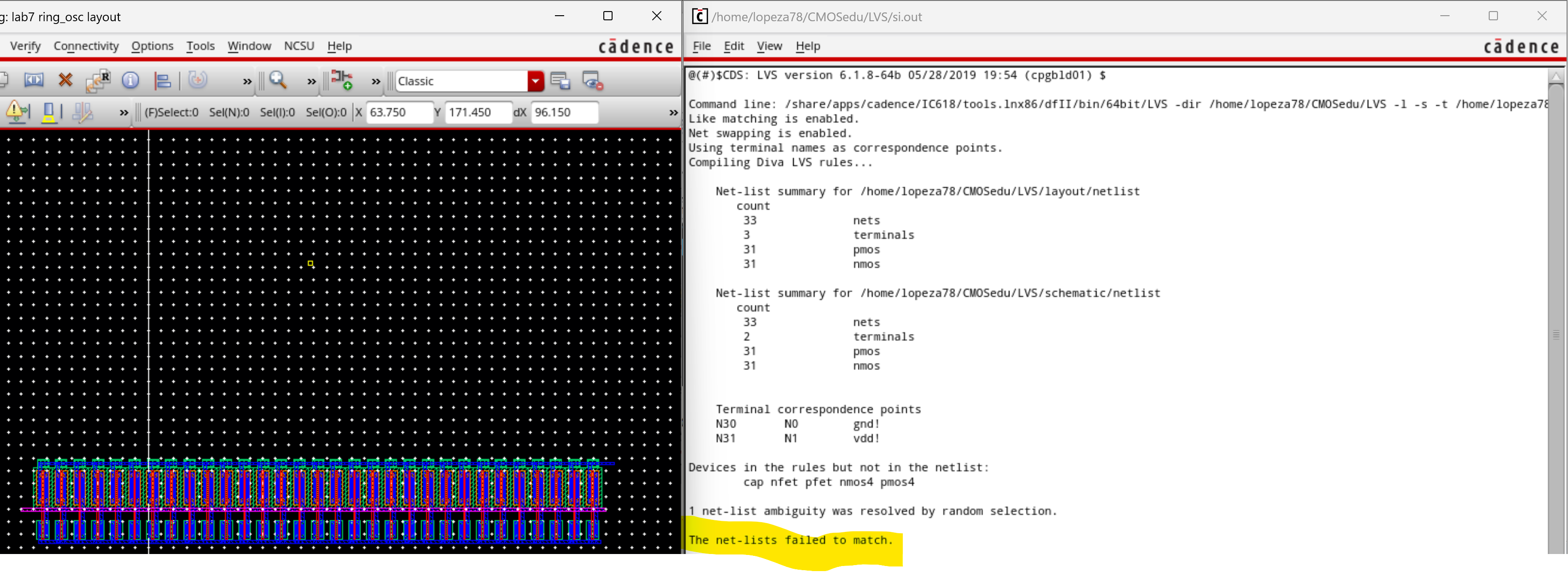The width and height of the screenshot is (1568, 572).
Task: Open the Connectivity menu
Action: [x=86, y=46]
